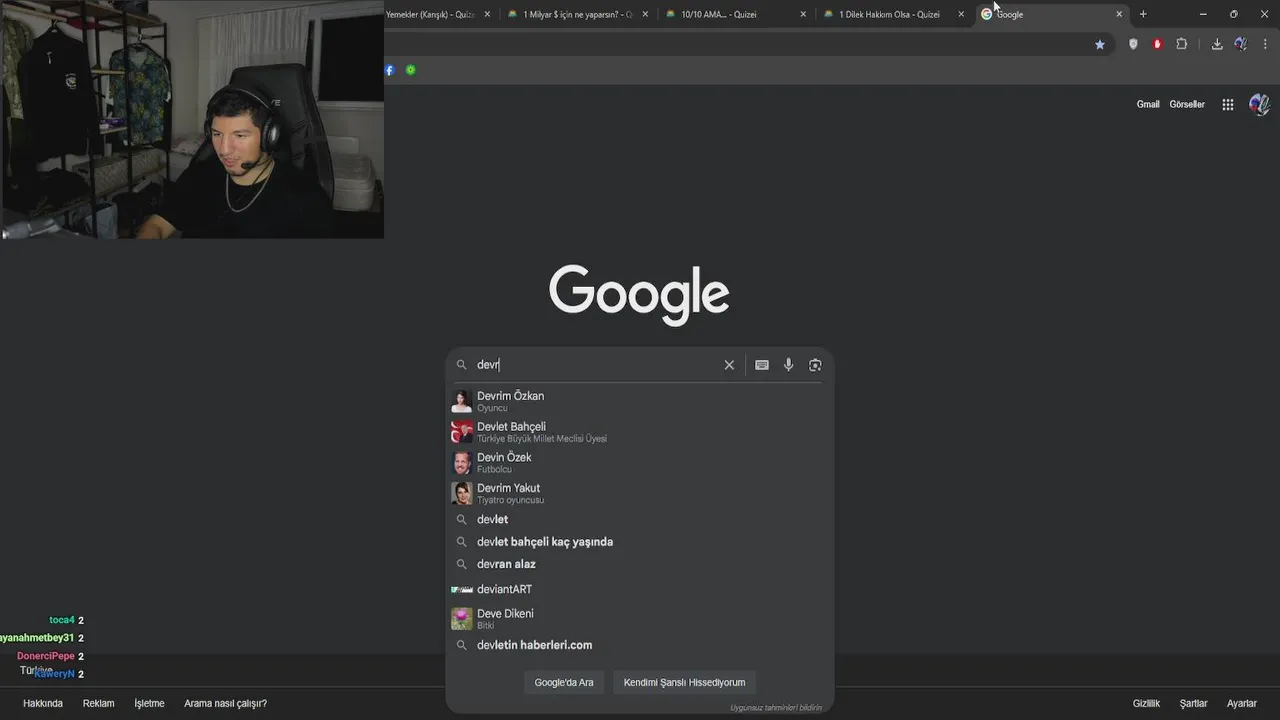Screen dimensions: 1280x720
Task: Open the Google apps grid
Action: pos(1228,104)
